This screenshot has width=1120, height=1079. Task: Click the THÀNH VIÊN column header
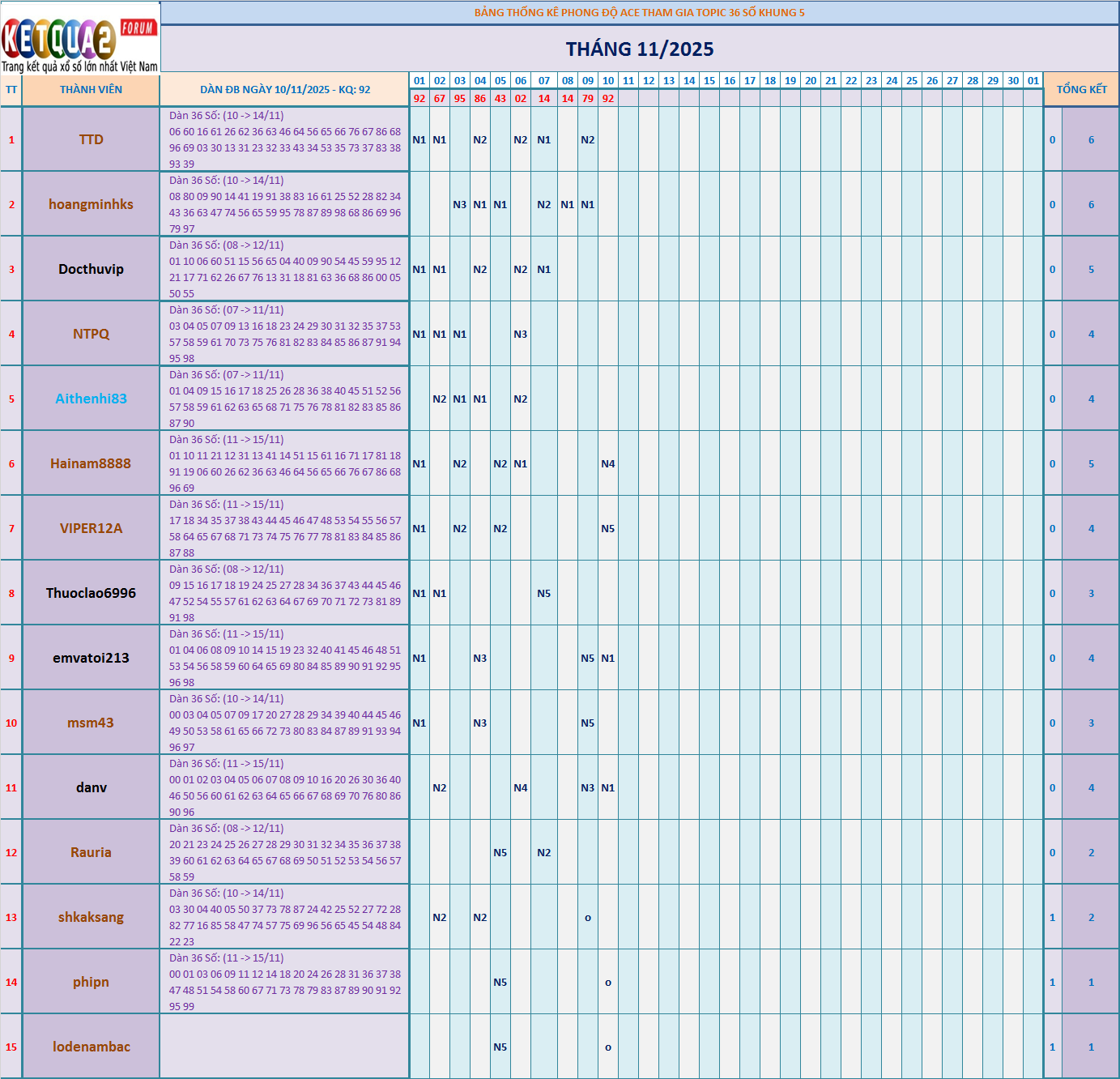coord(91,89)
